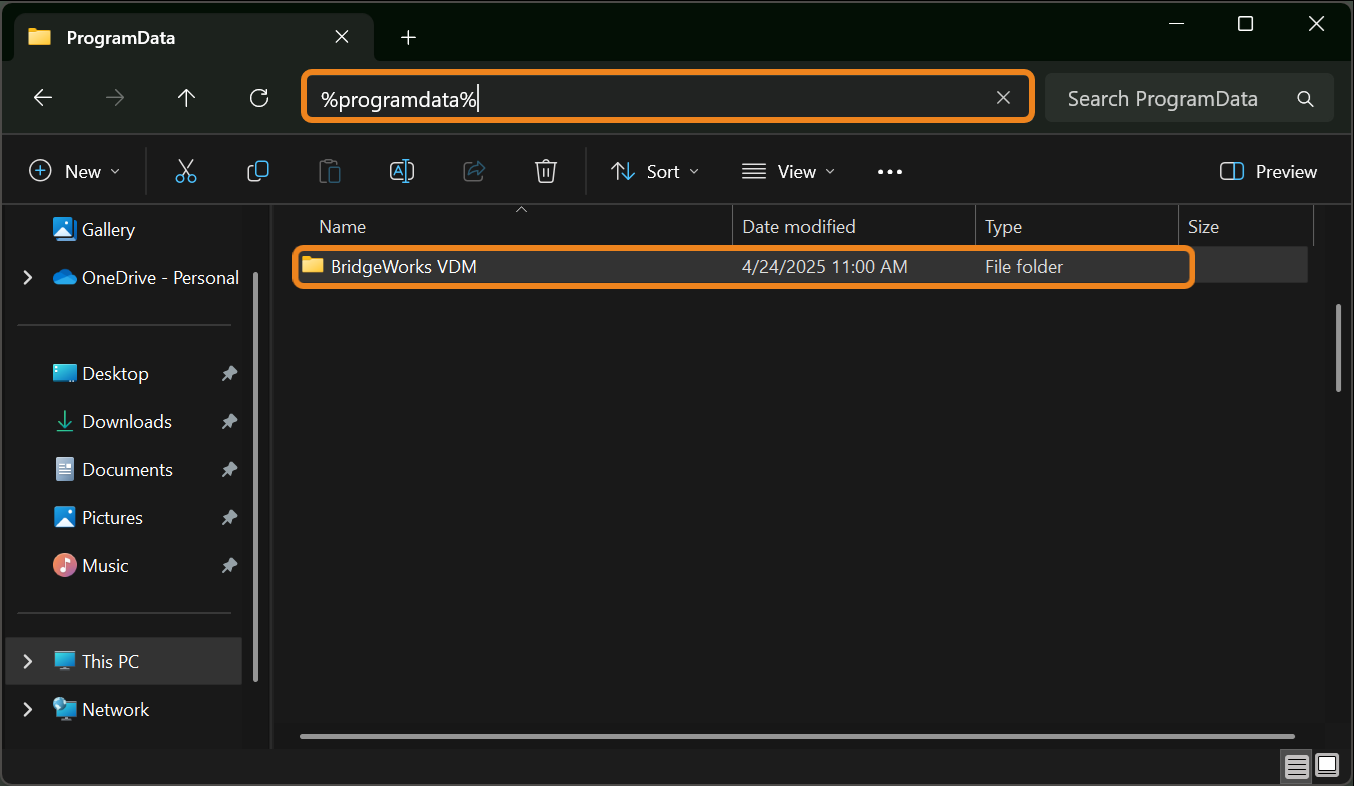Go back to the previous folder
This screenshot has width=1354, height=786.
tap(43, 98)
